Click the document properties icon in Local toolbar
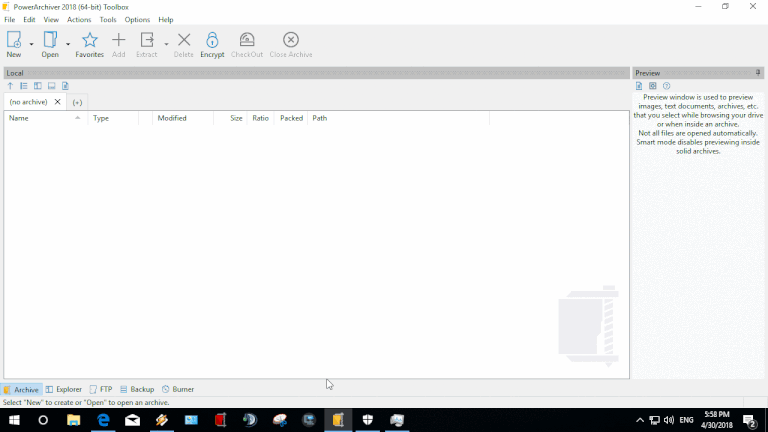The image size is (768, 432). (65, 86)
